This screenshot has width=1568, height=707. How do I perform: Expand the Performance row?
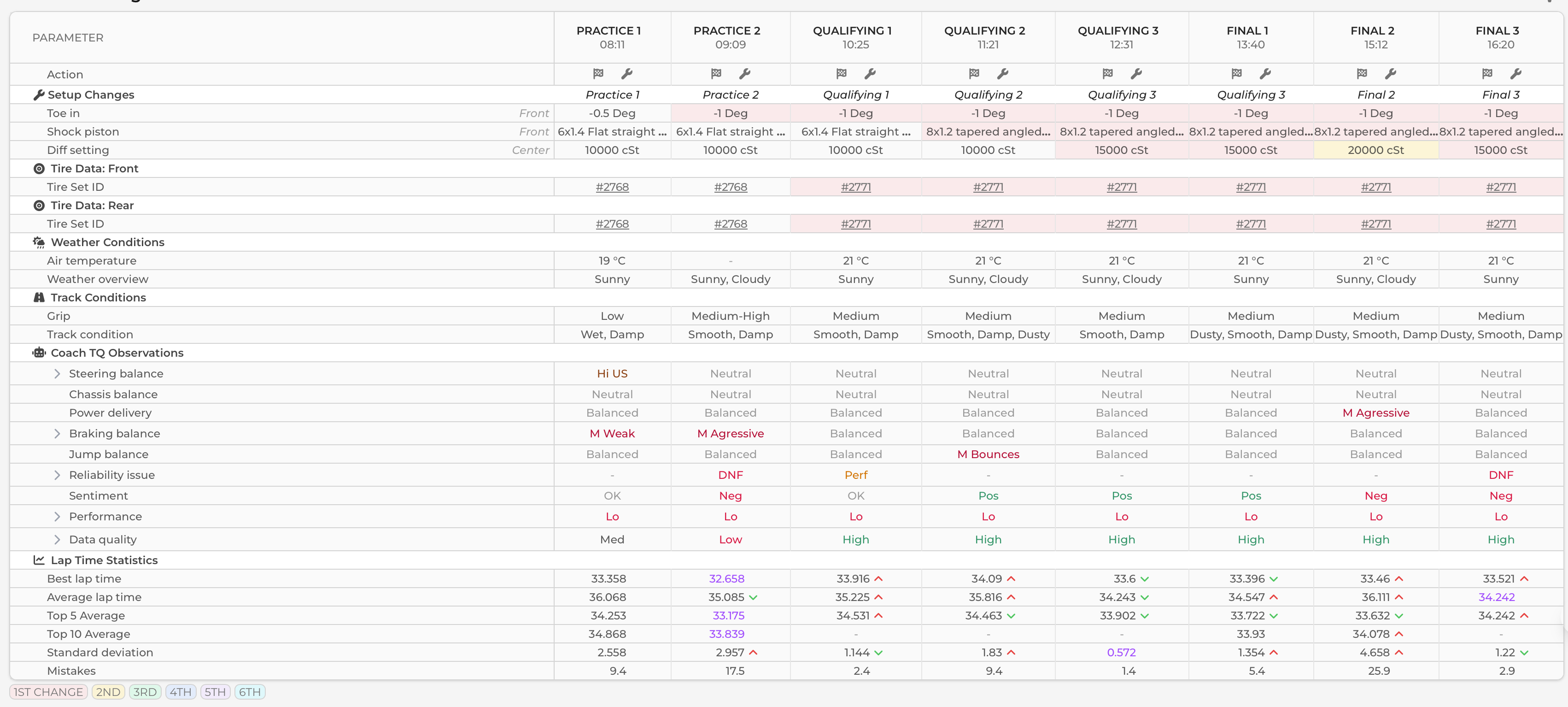tap(57, 516)
